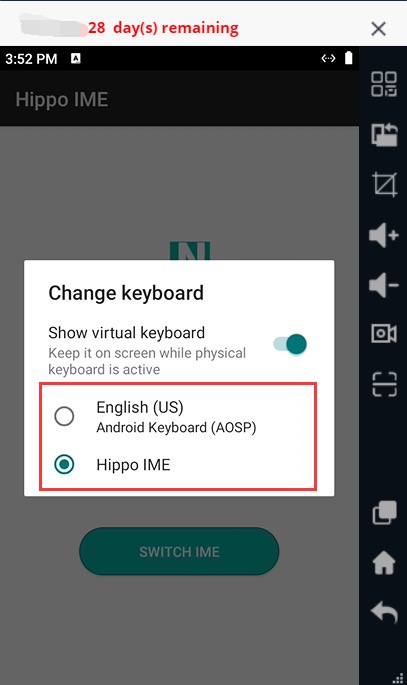Image resolution: width=407 pixels, height=685 pixels.
Task: Close the days remaining banner
Action: click(378, 29)
